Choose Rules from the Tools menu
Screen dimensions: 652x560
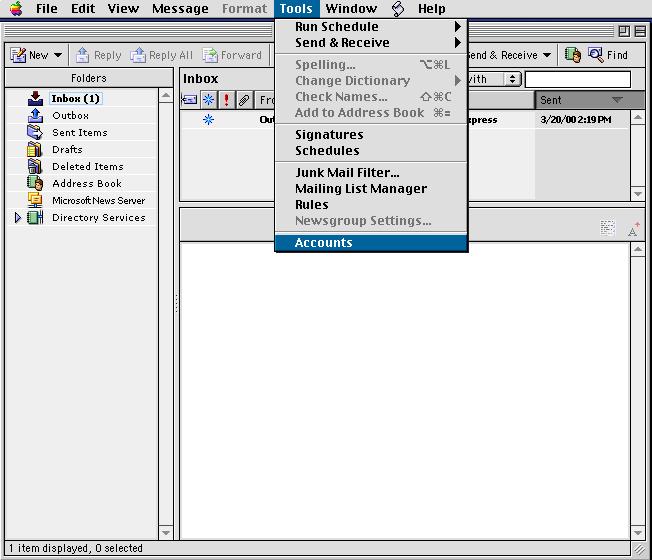pos(371,205)
